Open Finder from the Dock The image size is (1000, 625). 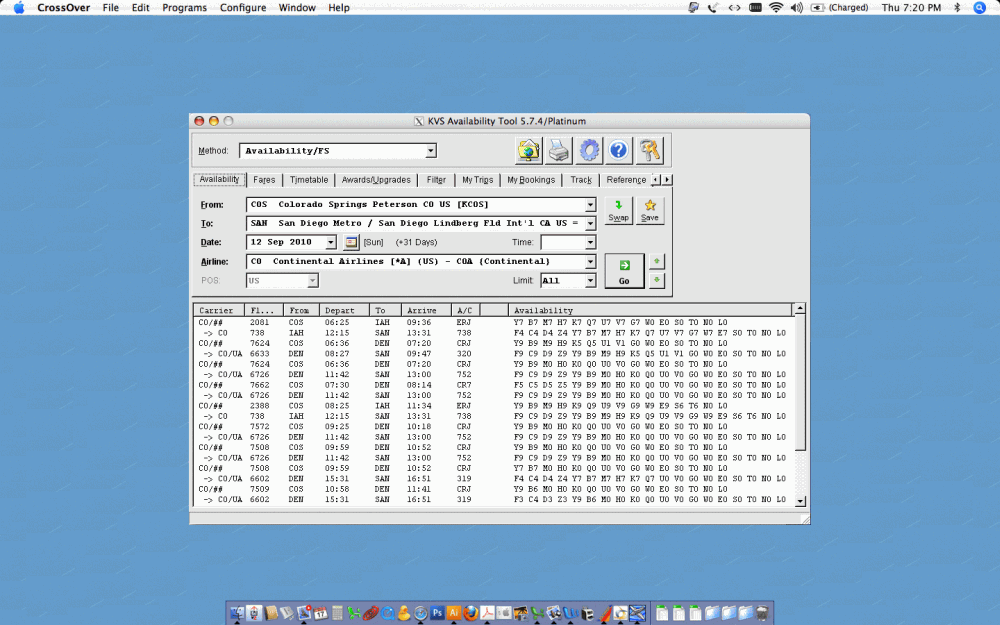point(237,613)
